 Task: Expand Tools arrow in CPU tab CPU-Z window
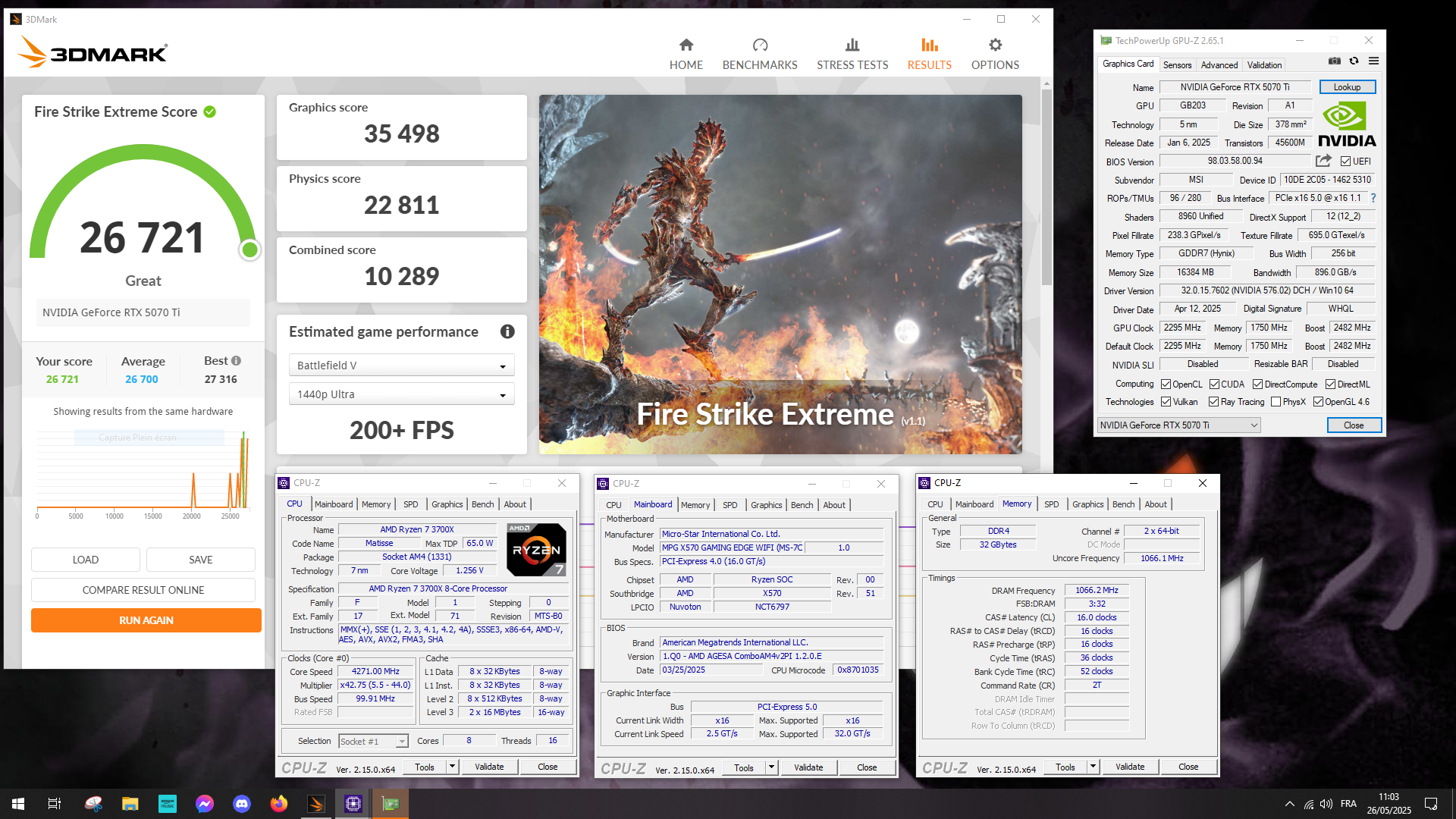coord(452,767)
